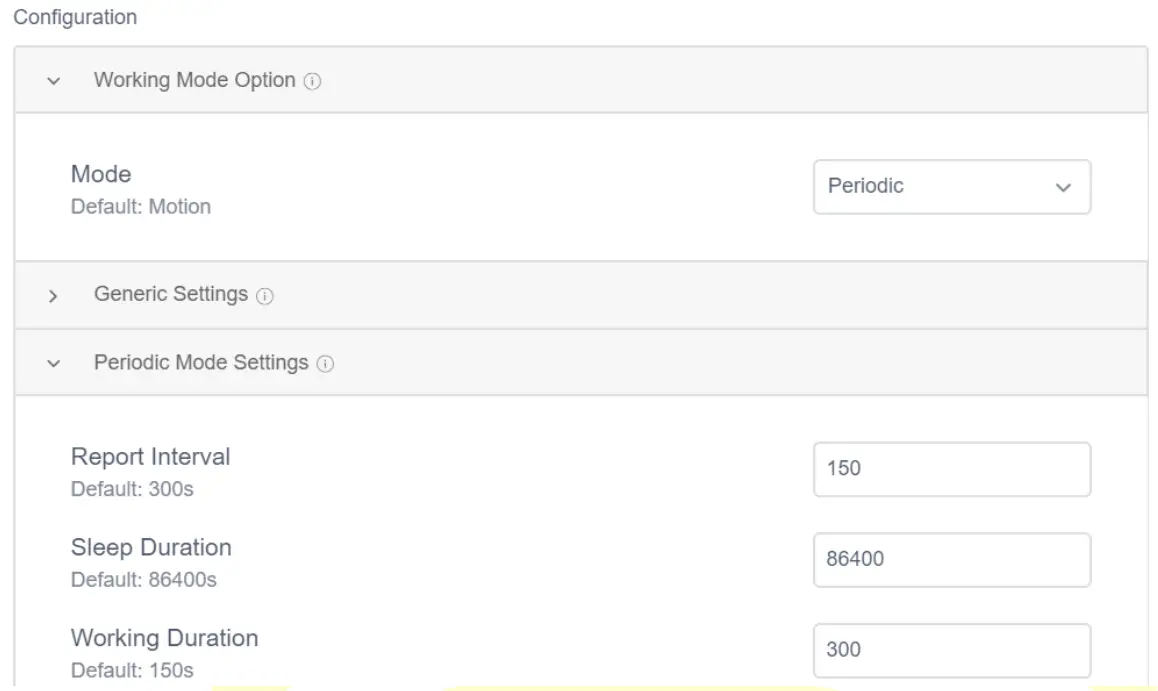Collapse Periodic Mode Settings via its chevron

(x=54, y=364)
